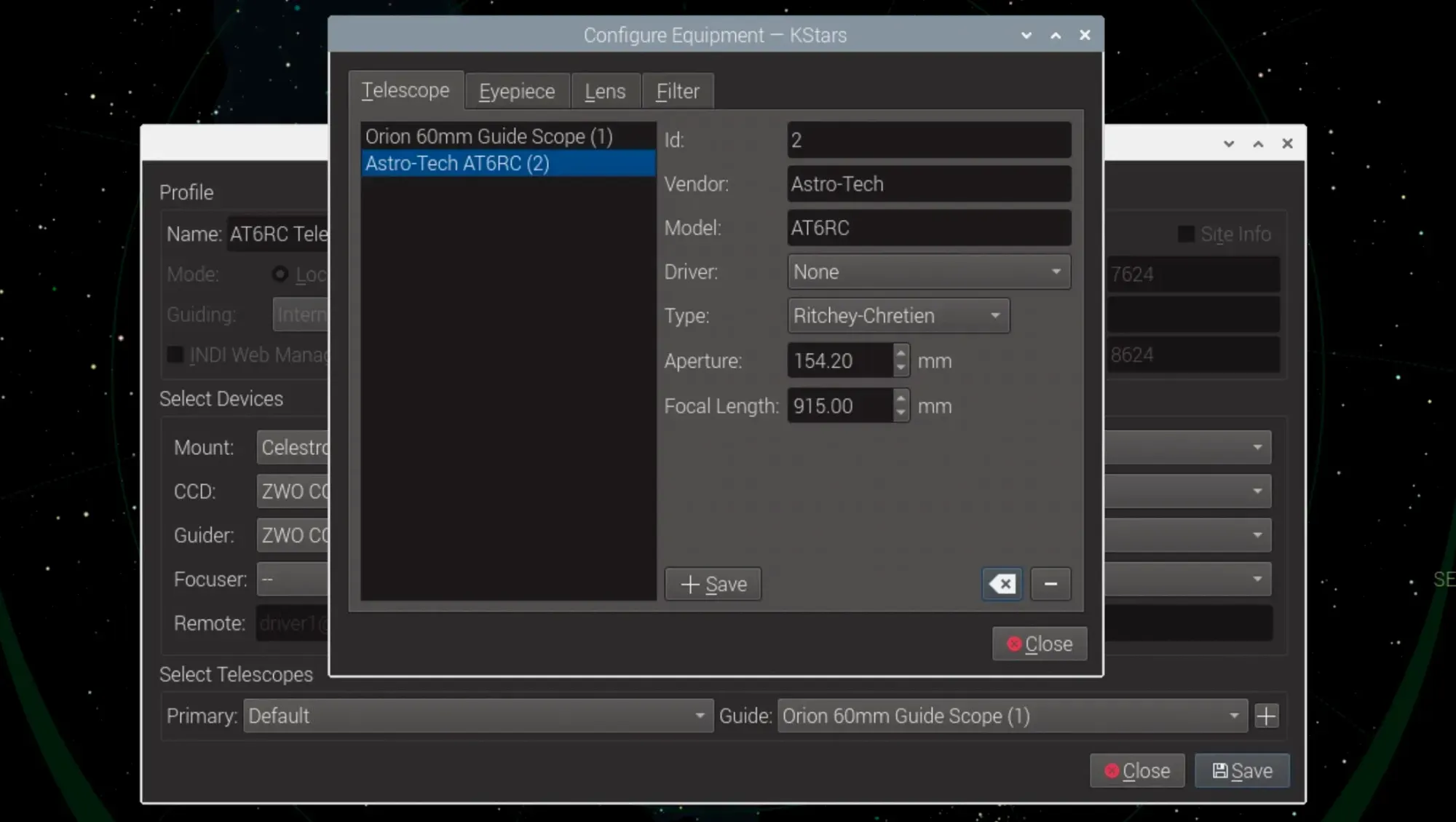Viewport: 1456px width, 822px height.
Task: Select Orion 60mm Guide Scope list entry
Action: [489, 136]
